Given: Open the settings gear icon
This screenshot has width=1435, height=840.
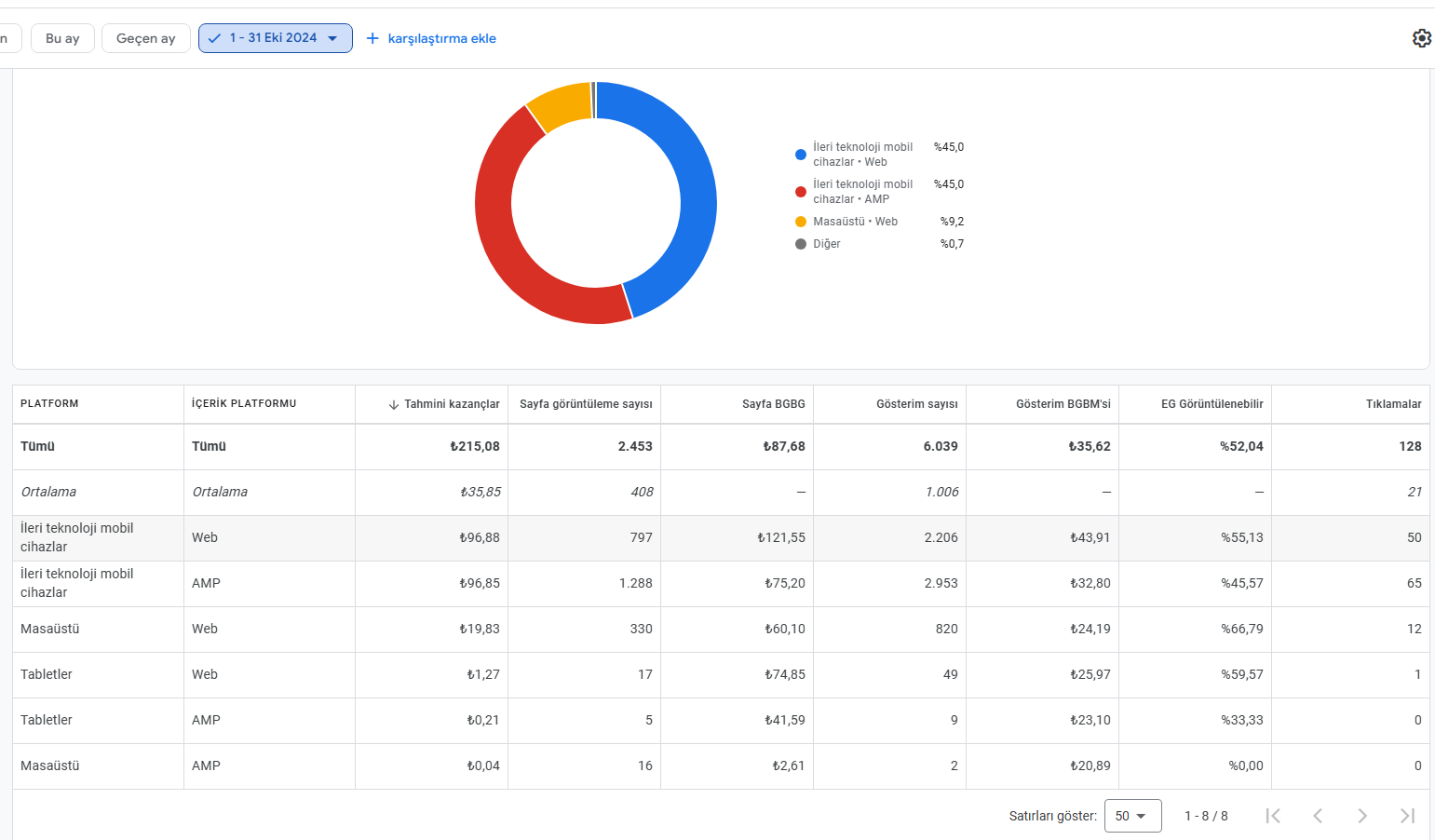Looking at the screenshot, I should [1421, 38].
